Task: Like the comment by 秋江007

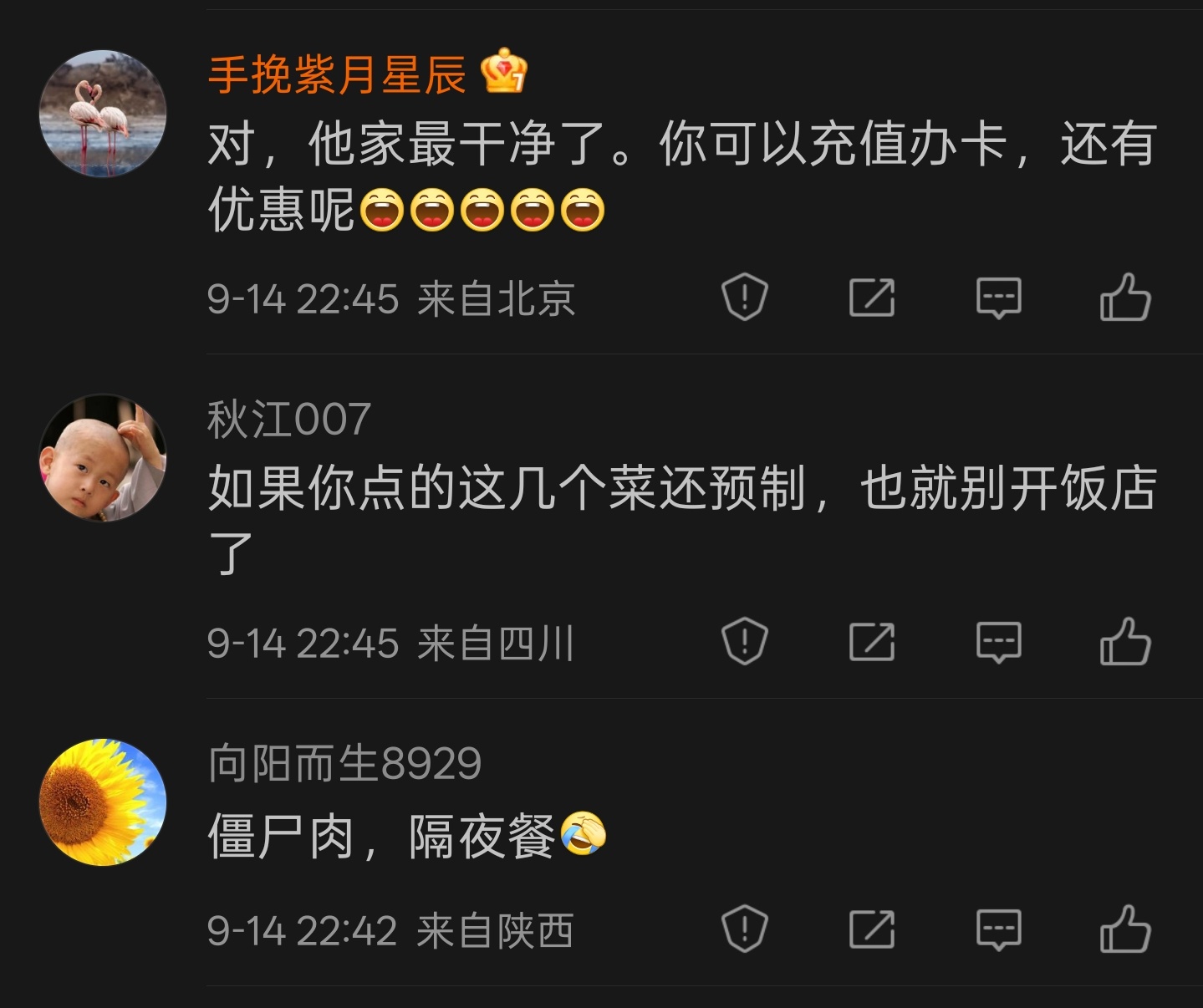Action: point(1125,642)
